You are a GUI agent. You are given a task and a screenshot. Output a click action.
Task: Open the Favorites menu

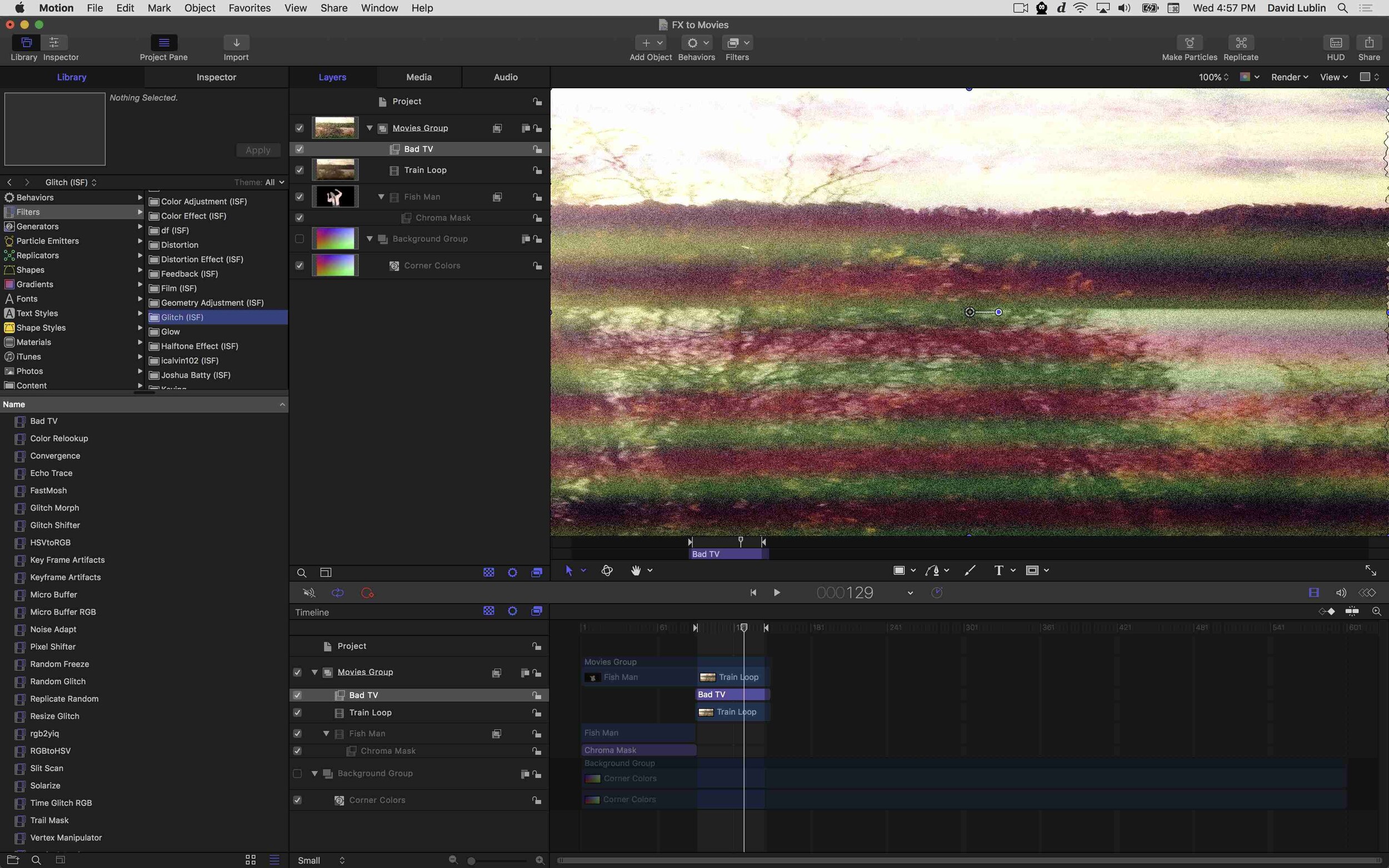tap(249, 8)
